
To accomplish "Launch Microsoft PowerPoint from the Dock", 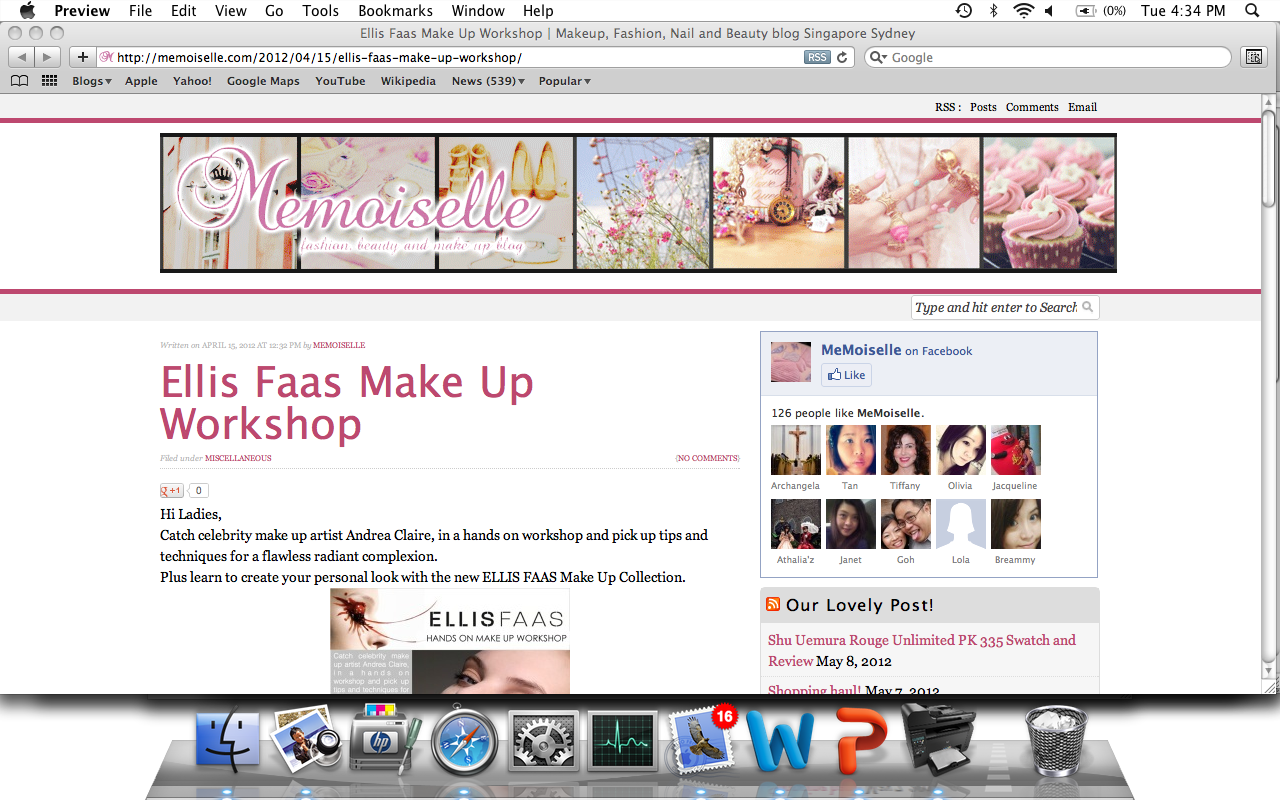I will pos(859,741).
